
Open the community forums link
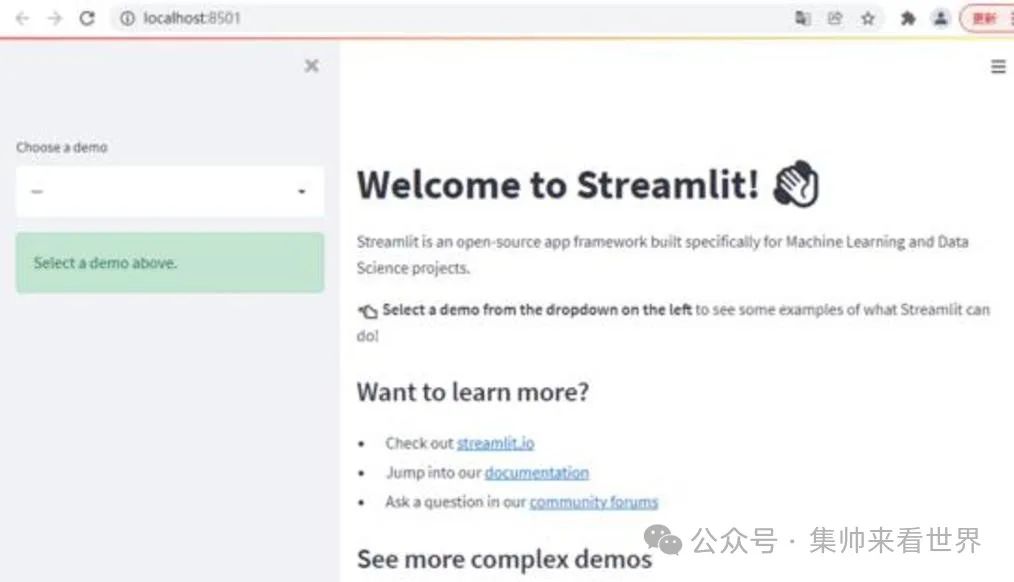pos(594,502)
